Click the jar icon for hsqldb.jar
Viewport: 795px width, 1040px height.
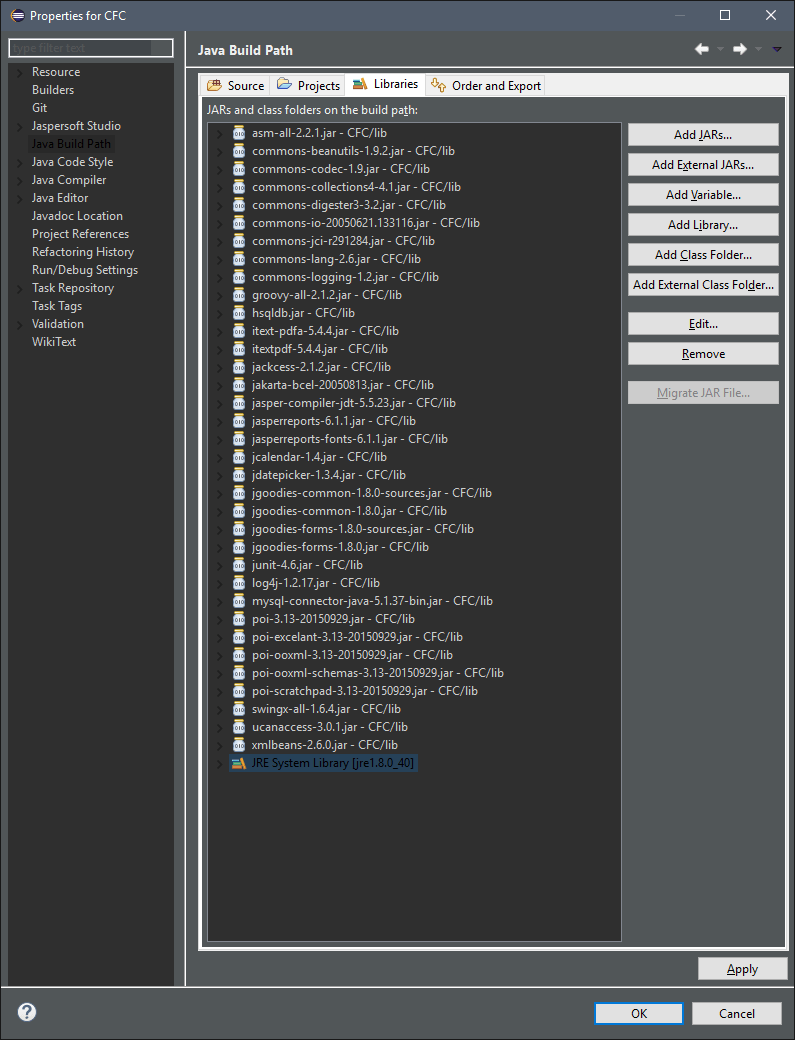click(x=239, y=313)
